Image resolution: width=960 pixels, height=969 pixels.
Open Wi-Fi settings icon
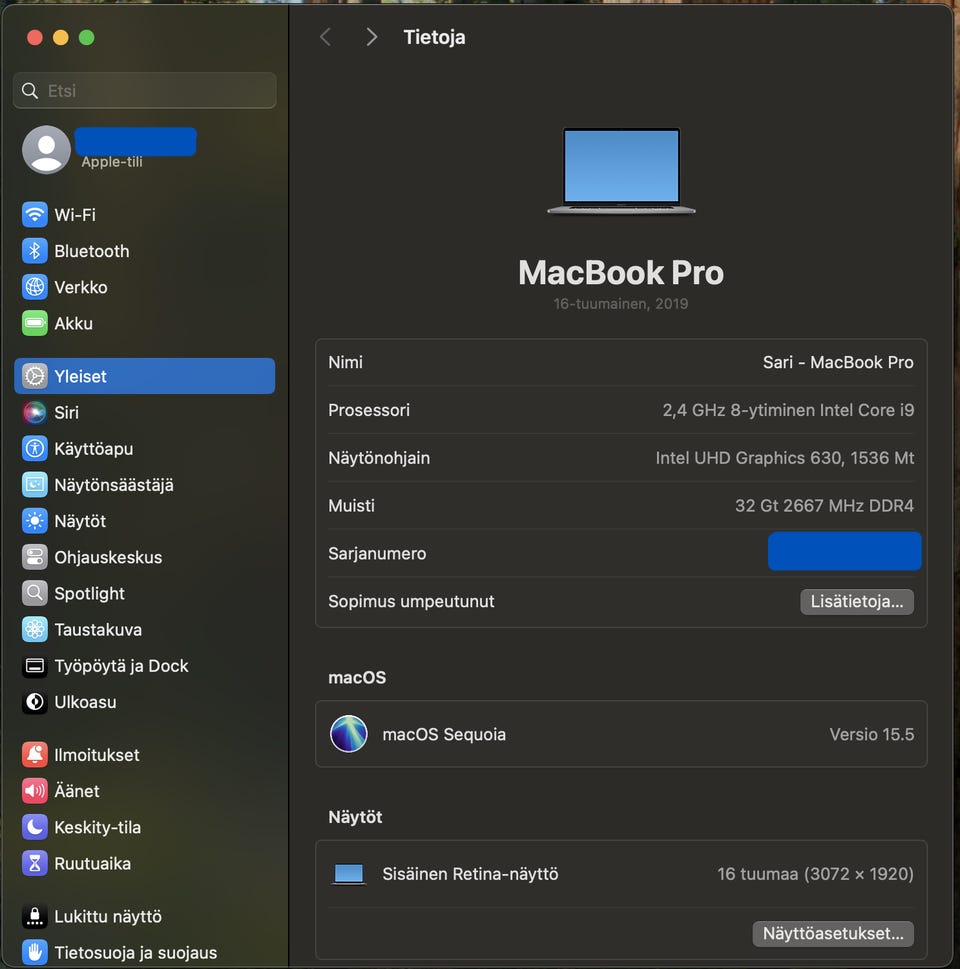[35, 214]
